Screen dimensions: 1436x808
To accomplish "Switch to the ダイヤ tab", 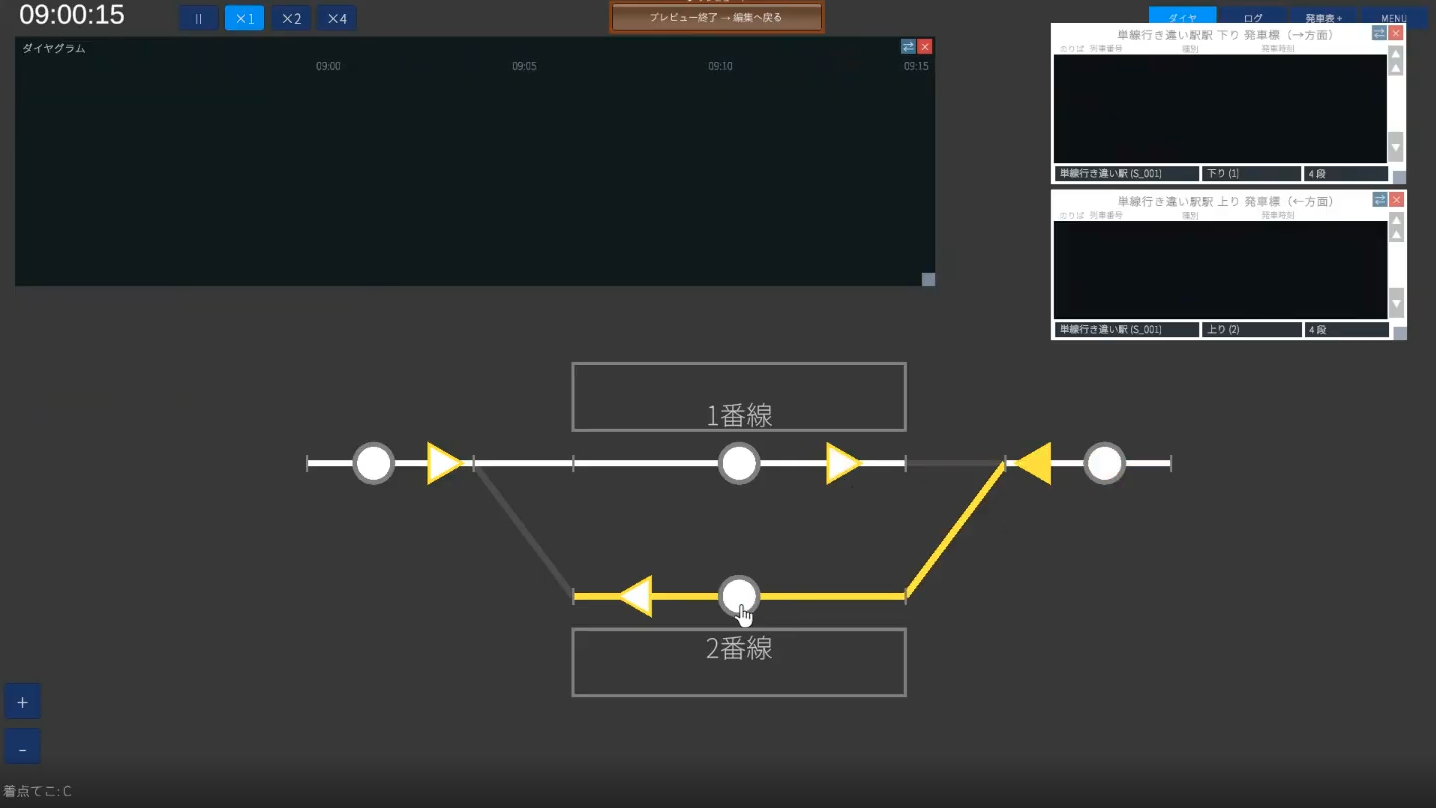I will click(1182, 17).
